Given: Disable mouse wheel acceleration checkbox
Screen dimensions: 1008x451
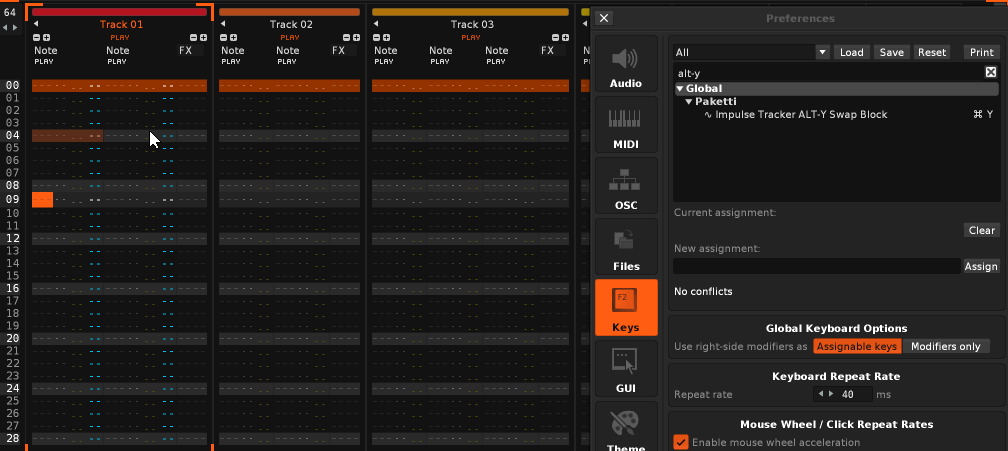Looking at the screenshot, I should 681,442.
